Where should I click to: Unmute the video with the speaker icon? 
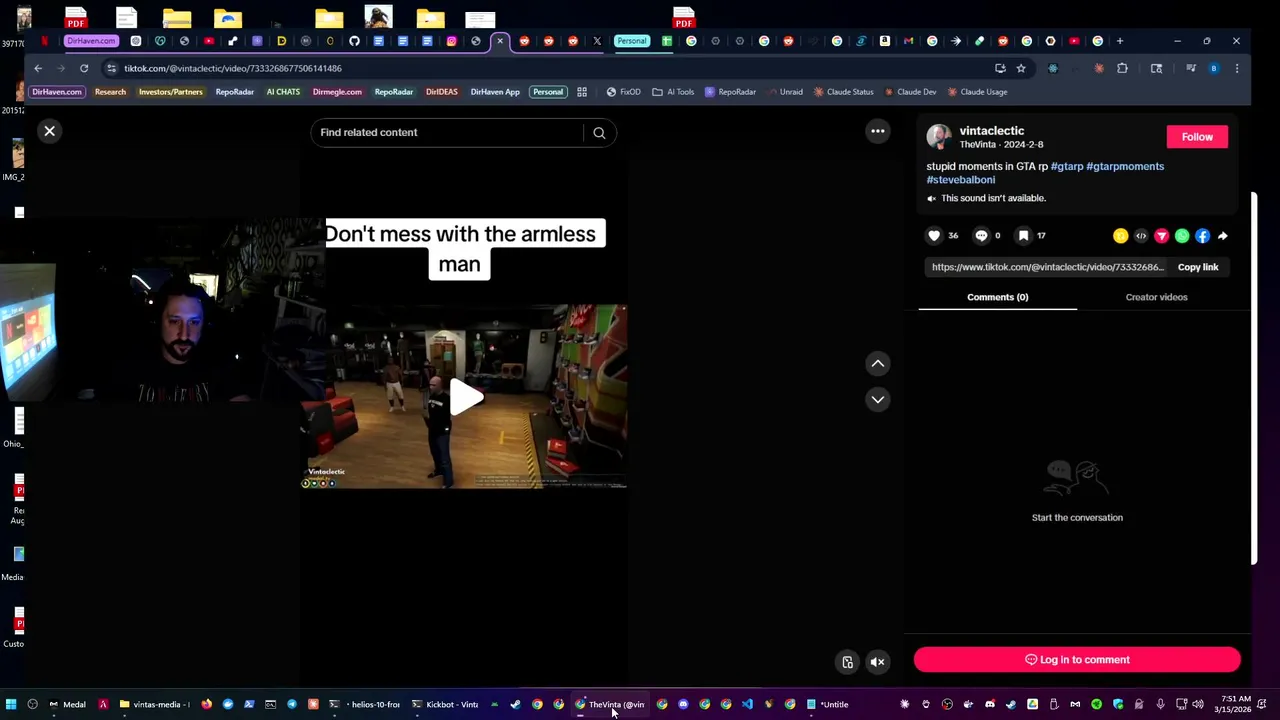(x=877, y=662)
